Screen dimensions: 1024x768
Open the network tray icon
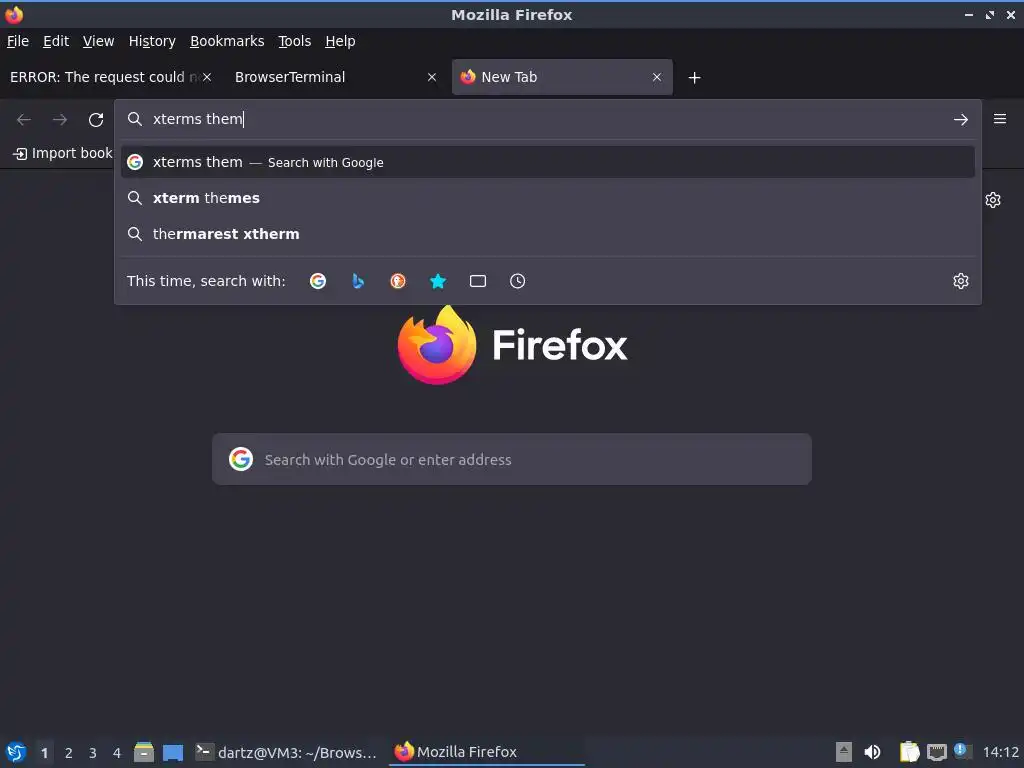pyautogui.click(x=936, y=752)
